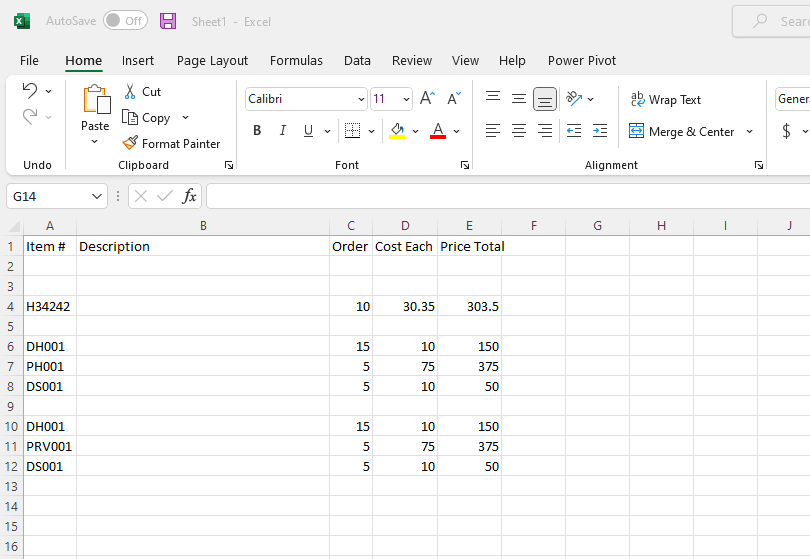Open the Underline style dropdown arrow
Image resolution: width=810 pixels, height=559 pixels.
[x=328, y=131]
